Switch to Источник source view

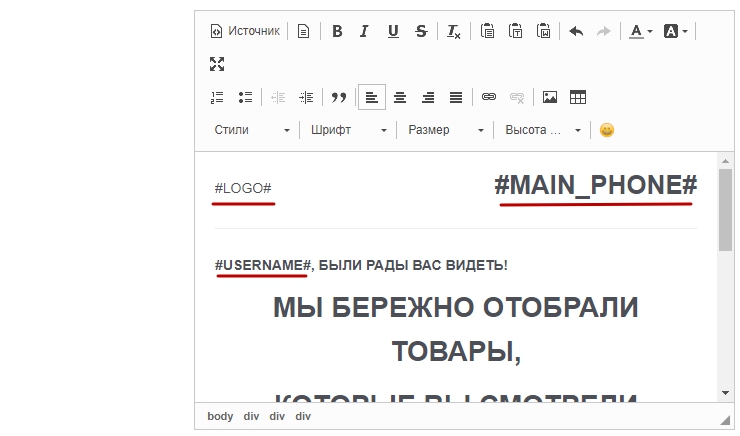245,31
